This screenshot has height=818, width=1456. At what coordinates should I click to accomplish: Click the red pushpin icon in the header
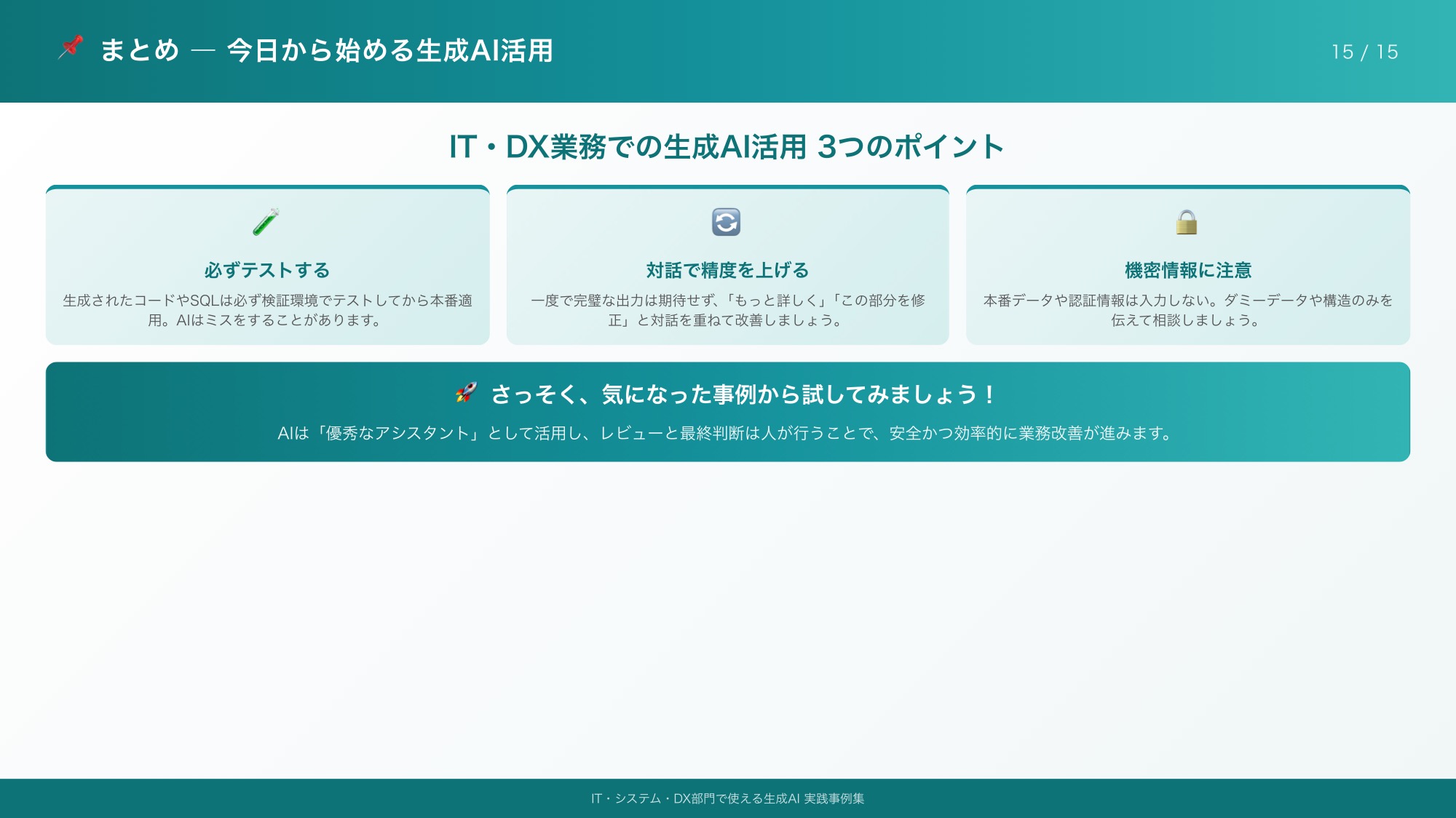tap(71, 48)
